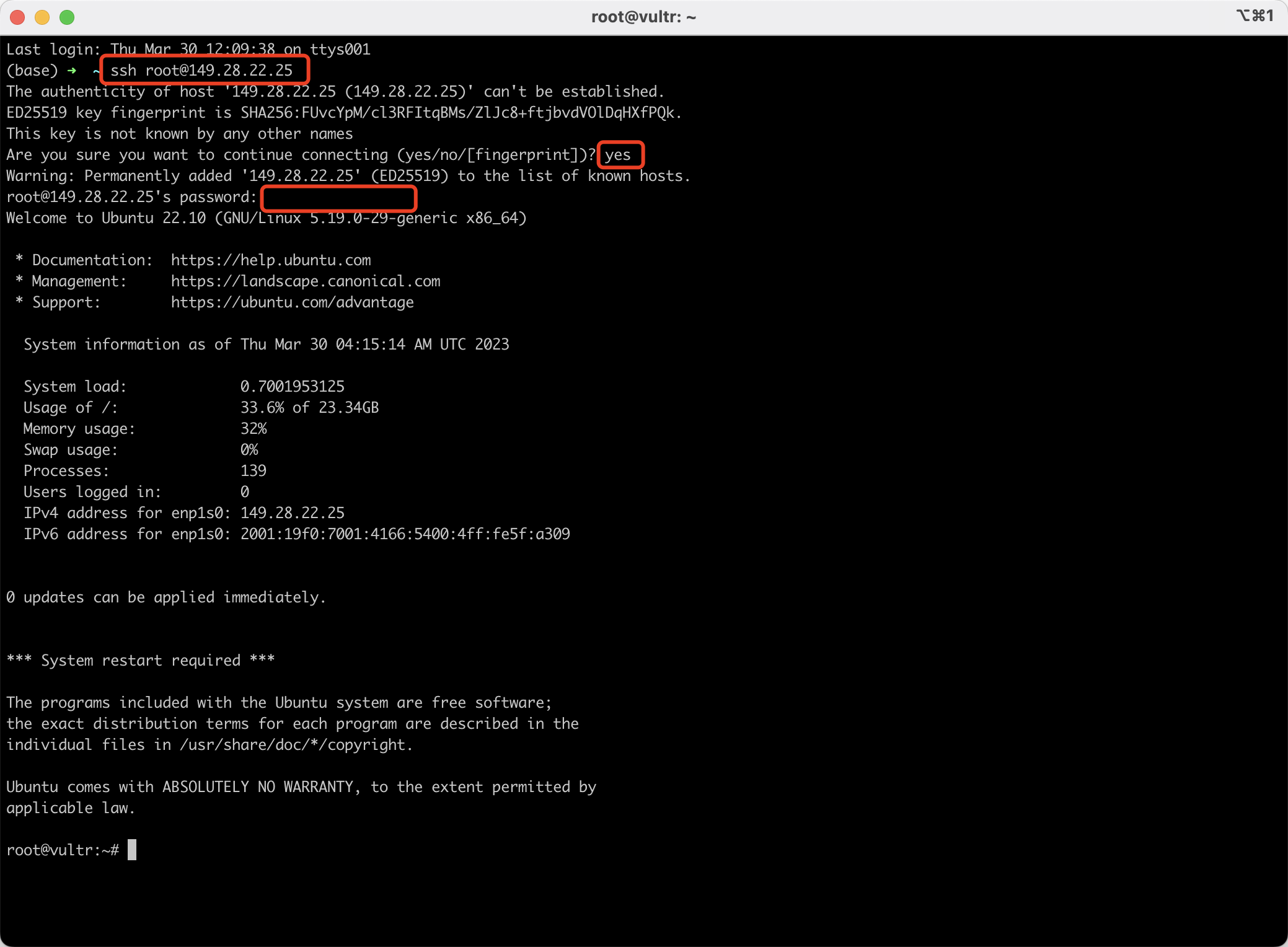Click the Memory usage value 32%
1288x947 pixels.
pyautogui.click(x=254, y=429)
